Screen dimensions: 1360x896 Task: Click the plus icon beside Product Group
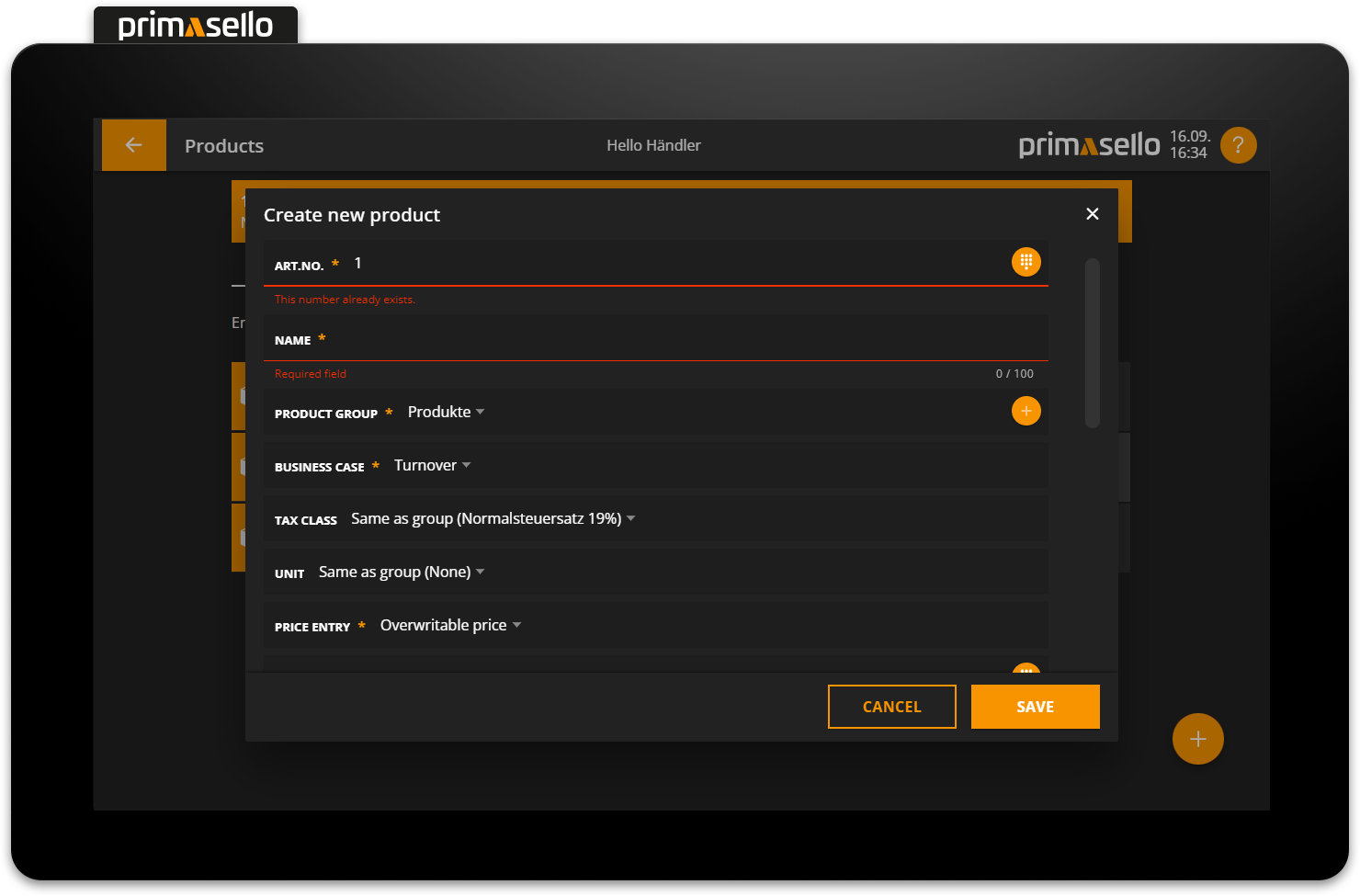(x=1026, y=411)
